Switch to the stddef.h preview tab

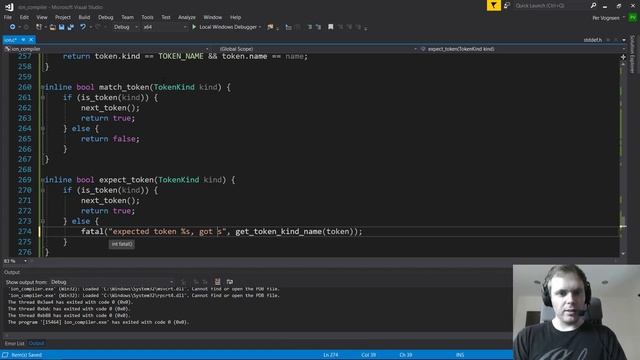593,40
